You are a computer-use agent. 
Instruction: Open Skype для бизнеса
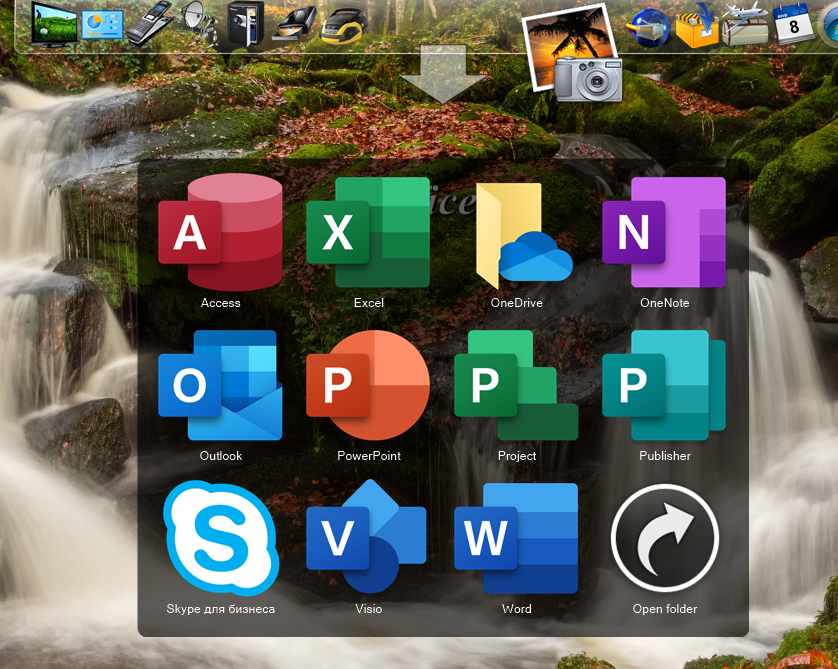click(x=221, y=538)
